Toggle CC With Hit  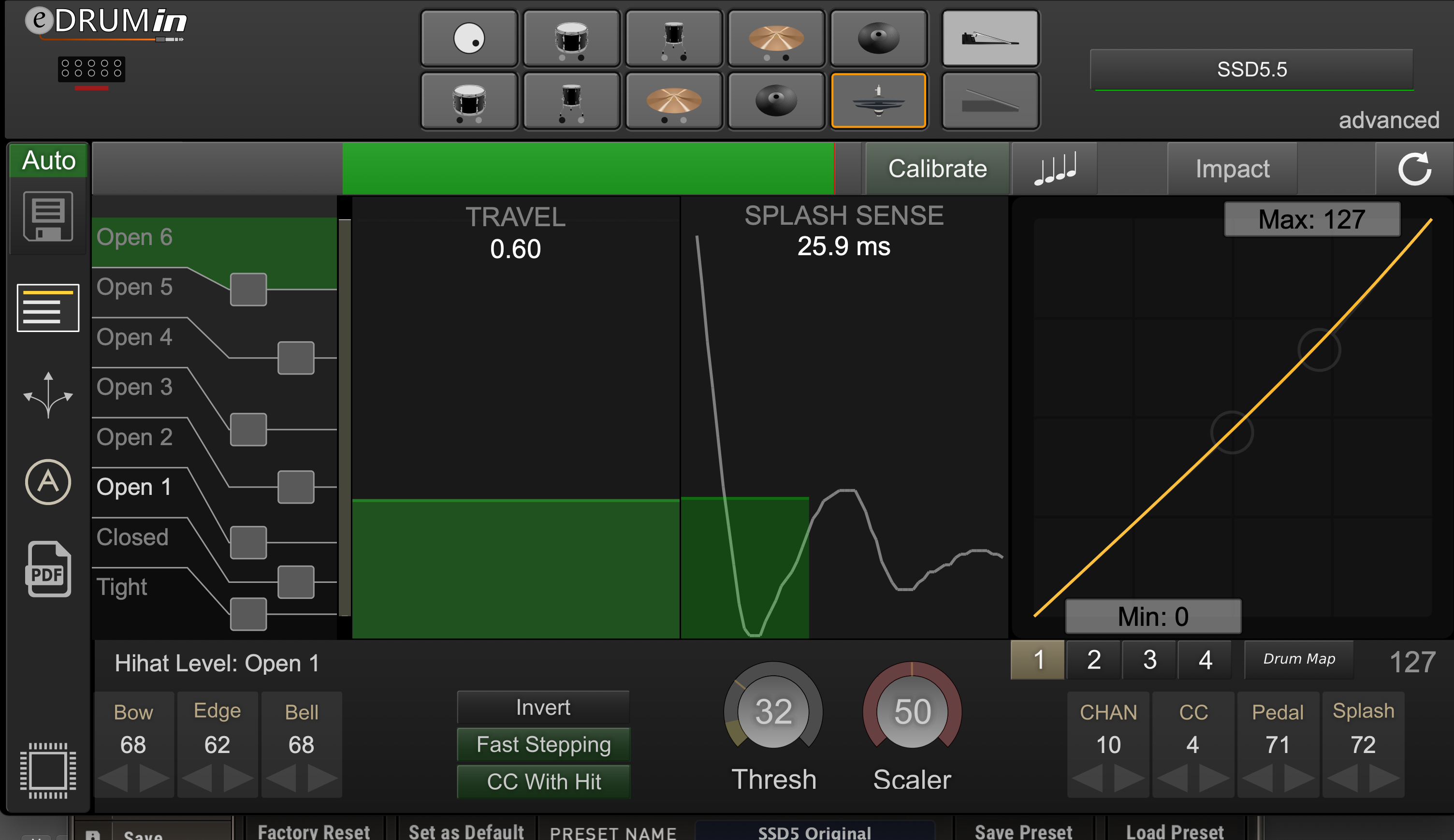point(543,782)
